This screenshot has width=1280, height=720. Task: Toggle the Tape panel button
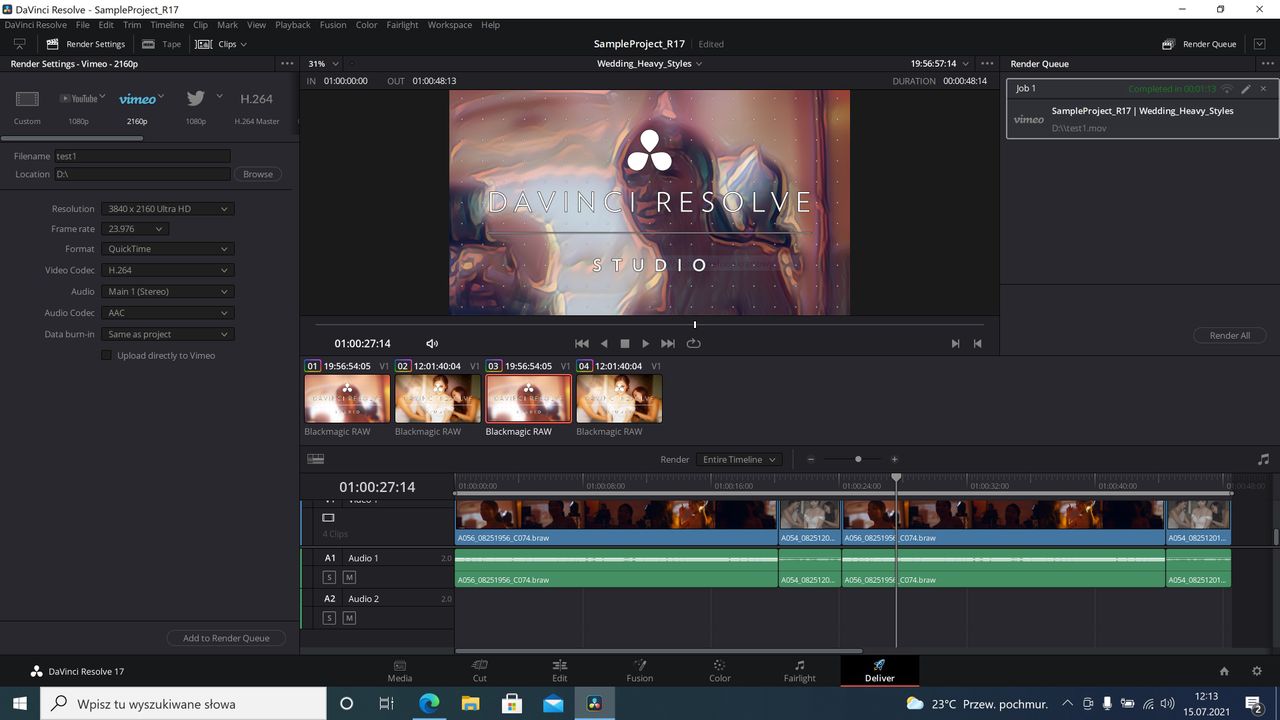point(162,44)
